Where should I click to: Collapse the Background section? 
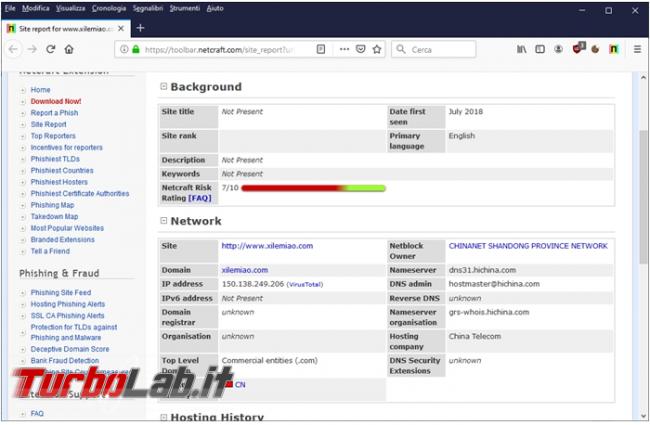tap(164, 86)
